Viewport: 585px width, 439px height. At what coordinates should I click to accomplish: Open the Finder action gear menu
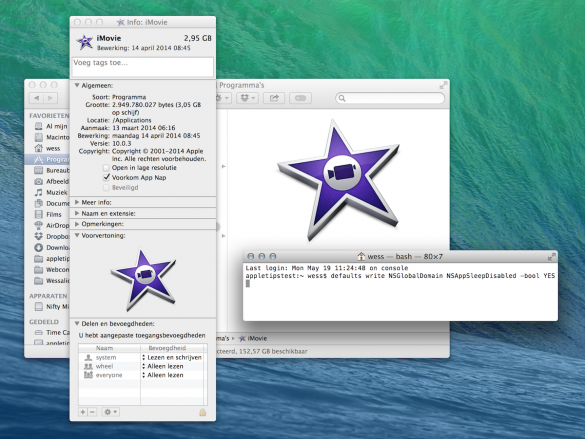coord(223,98)
